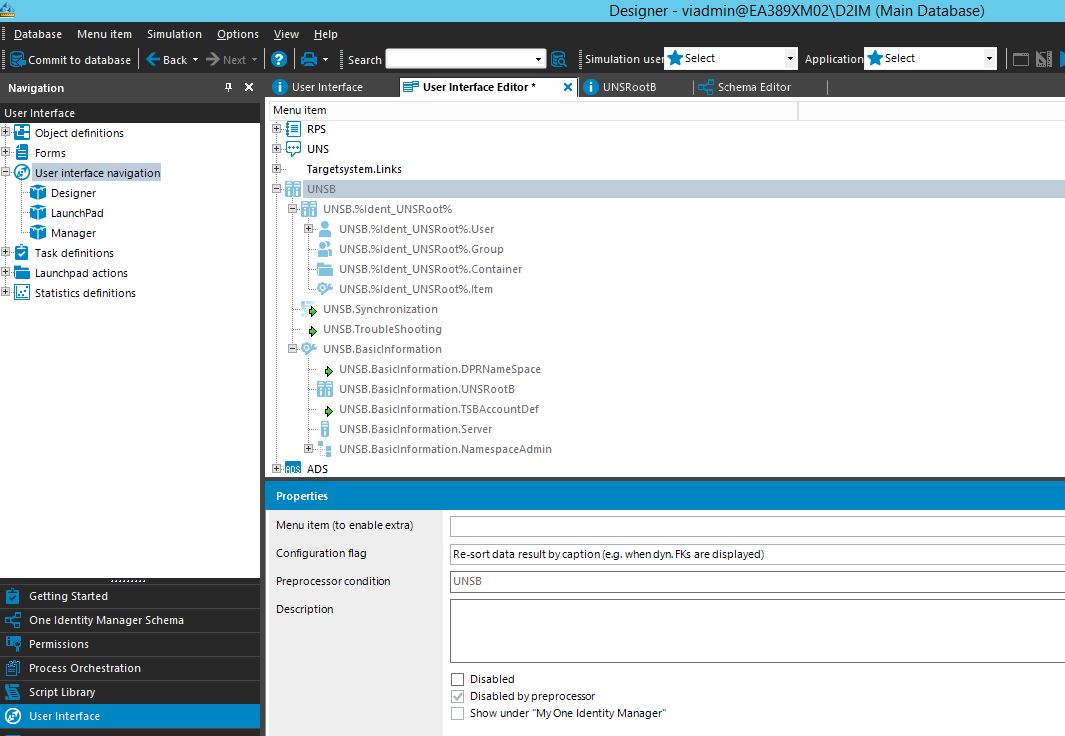Click the Task definitions icon
The height and width of the screenshot is (736, 1065).
click(x=22, y=253)
